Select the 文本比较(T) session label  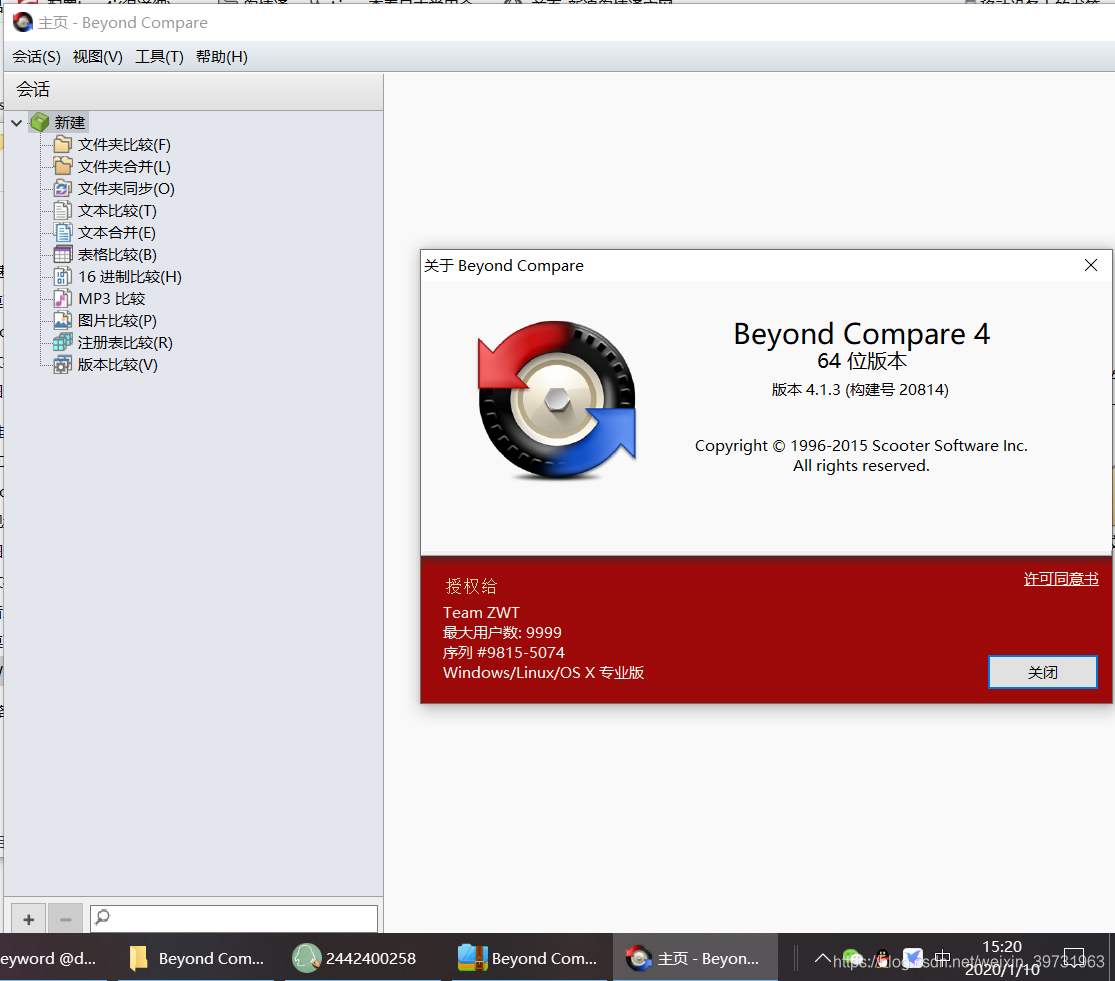click(117, 211)
